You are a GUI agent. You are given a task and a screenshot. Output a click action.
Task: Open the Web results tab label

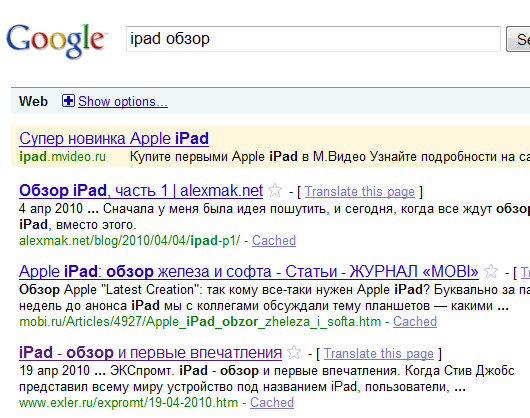click(x=33, y=101)
